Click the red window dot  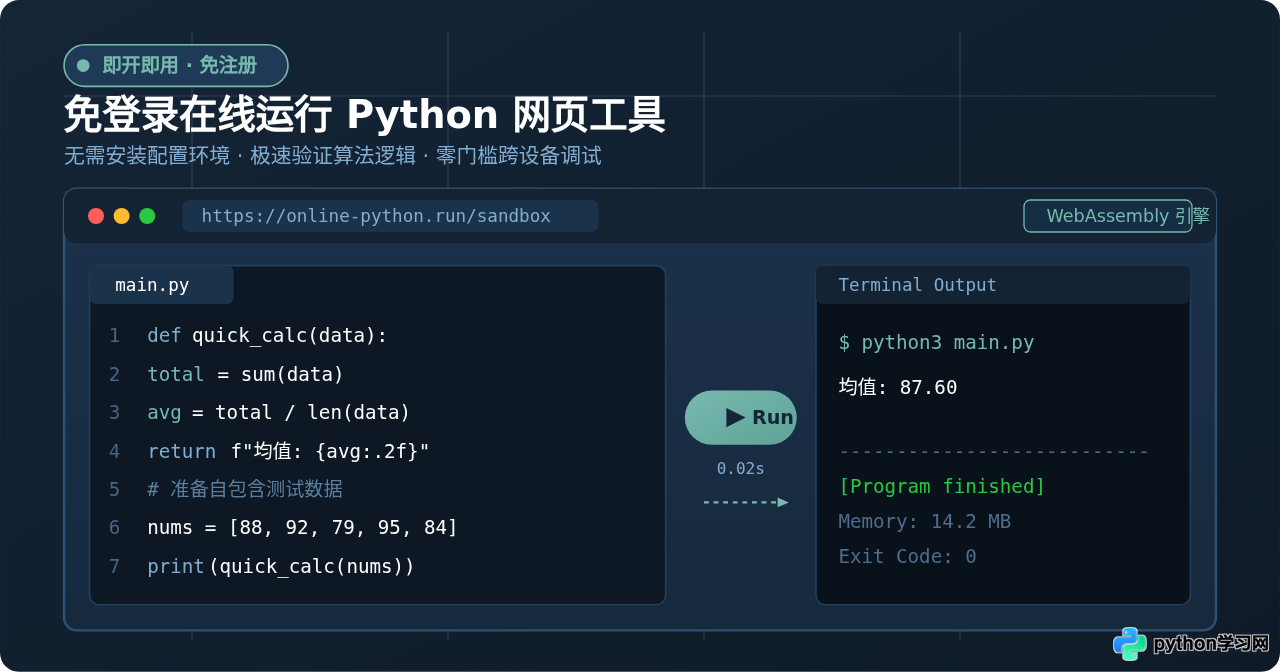[96, 216]
